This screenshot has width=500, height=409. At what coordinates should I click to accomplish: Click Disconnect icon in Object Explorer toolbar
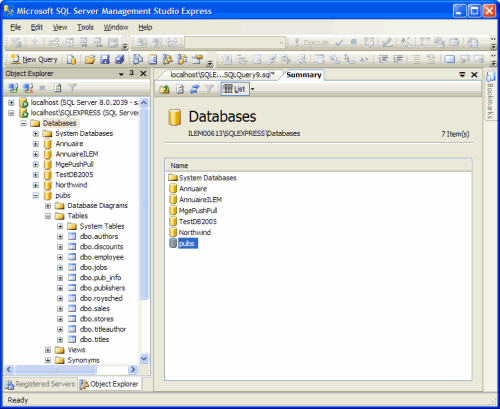(28, 88)
